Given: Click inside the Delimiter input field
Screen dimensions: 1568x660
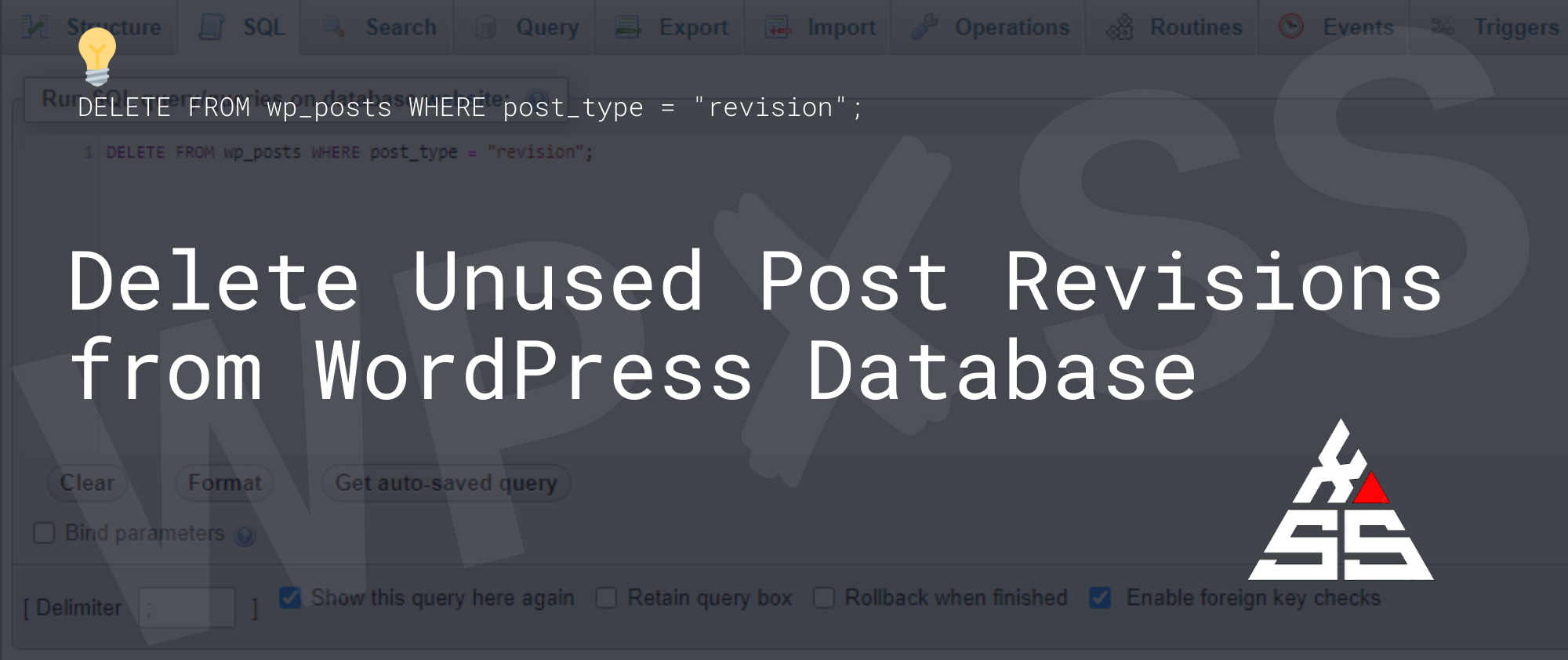Looking at the screenshot, I should click(187, 607).
